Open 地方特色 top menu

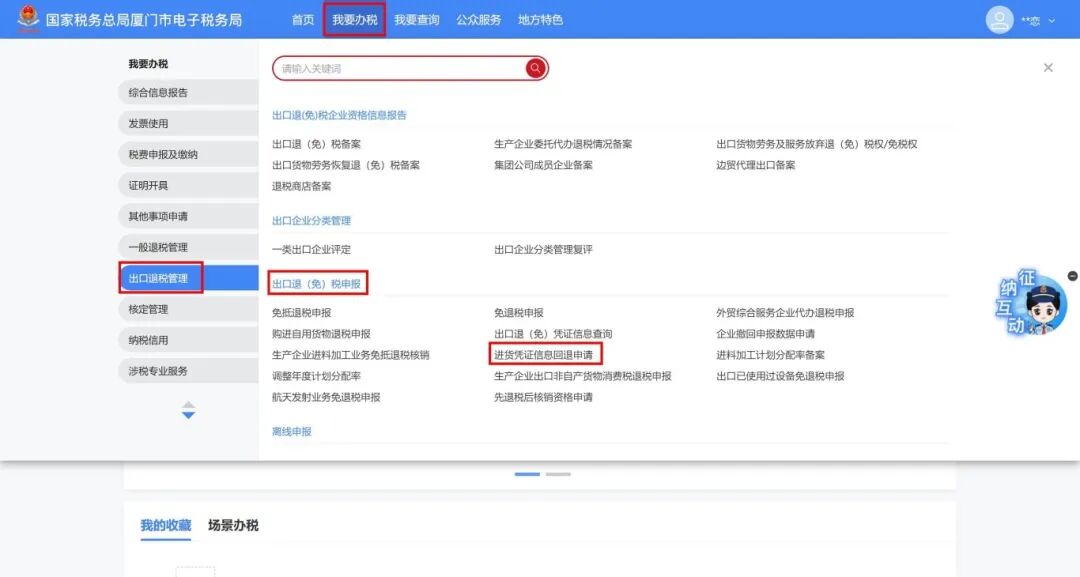[541, 20]
